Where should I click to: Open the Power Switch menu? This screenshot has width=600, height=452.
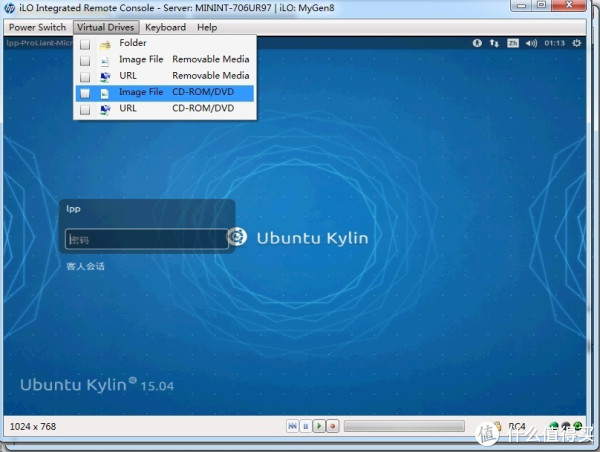pyautogui.click(x=37, y=27)
